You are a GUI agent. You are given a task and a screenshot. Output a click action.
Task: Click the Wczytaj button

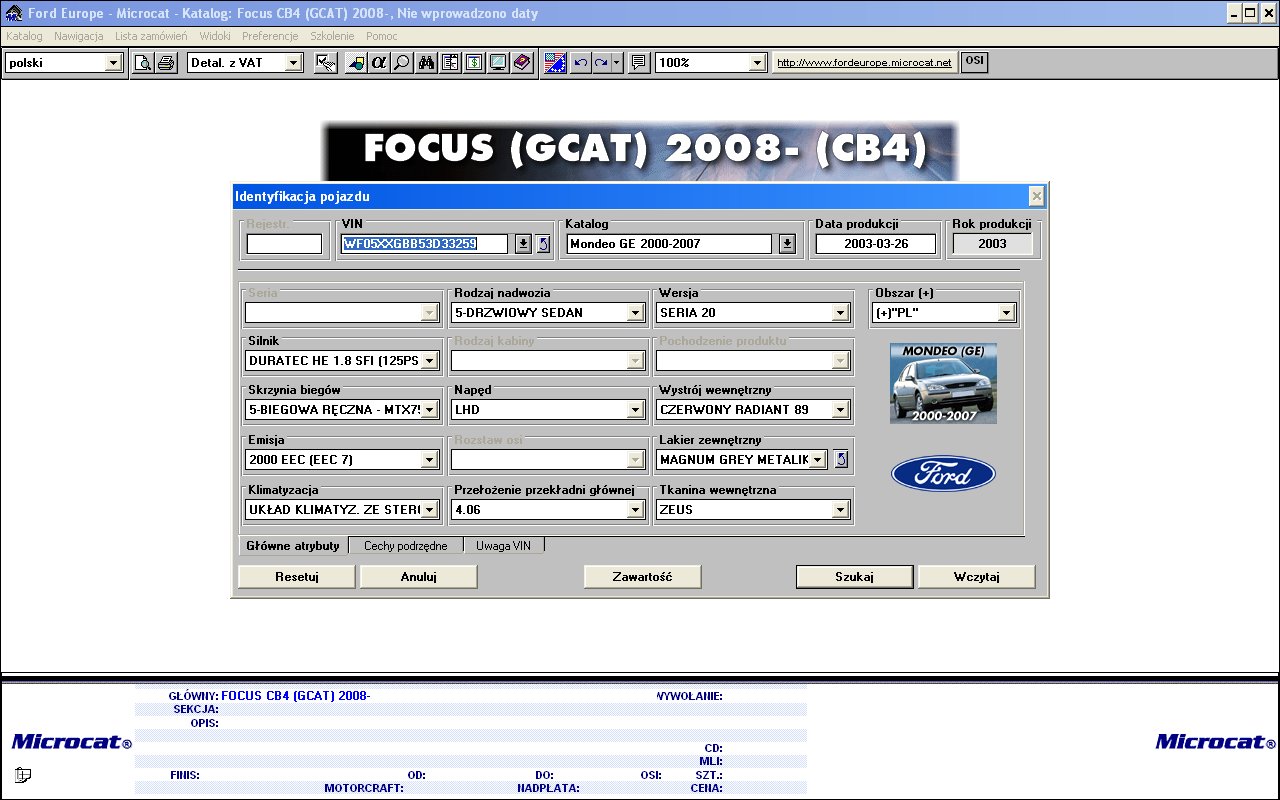977,577
